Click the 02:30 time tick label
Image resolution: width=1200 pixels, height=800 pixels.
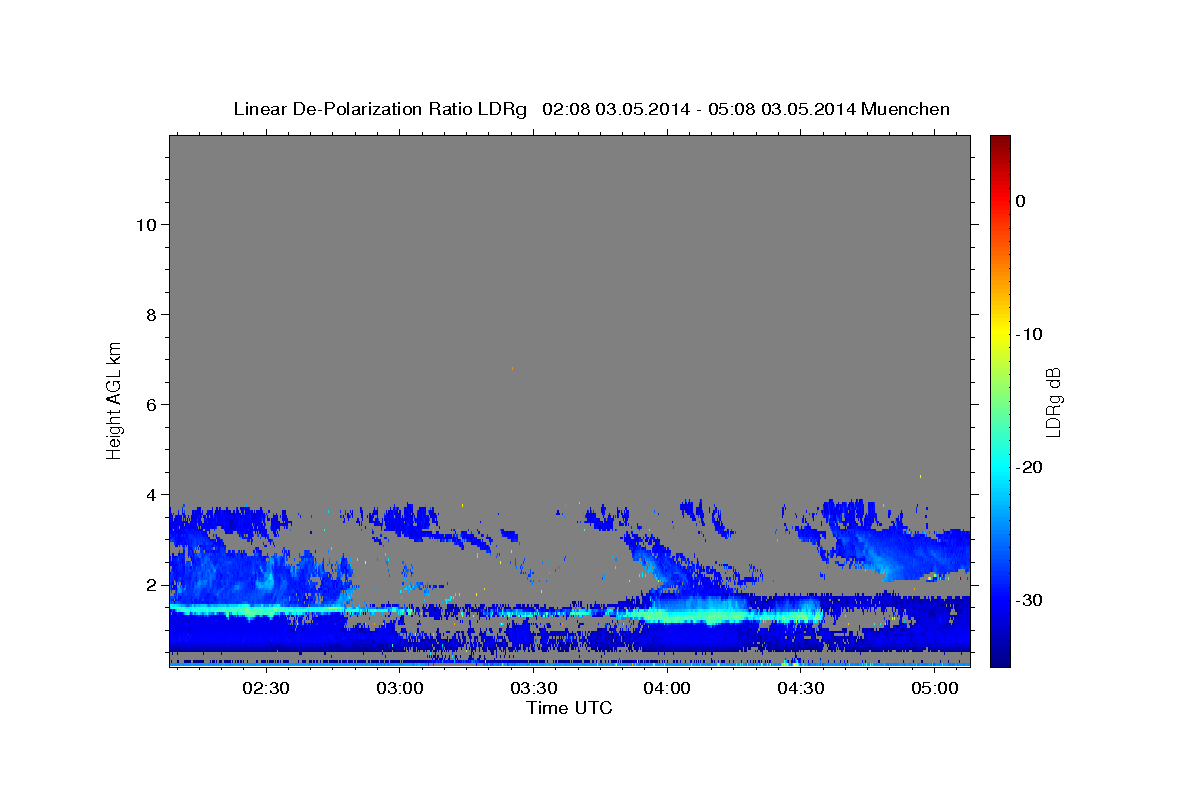tap(267, 688)
